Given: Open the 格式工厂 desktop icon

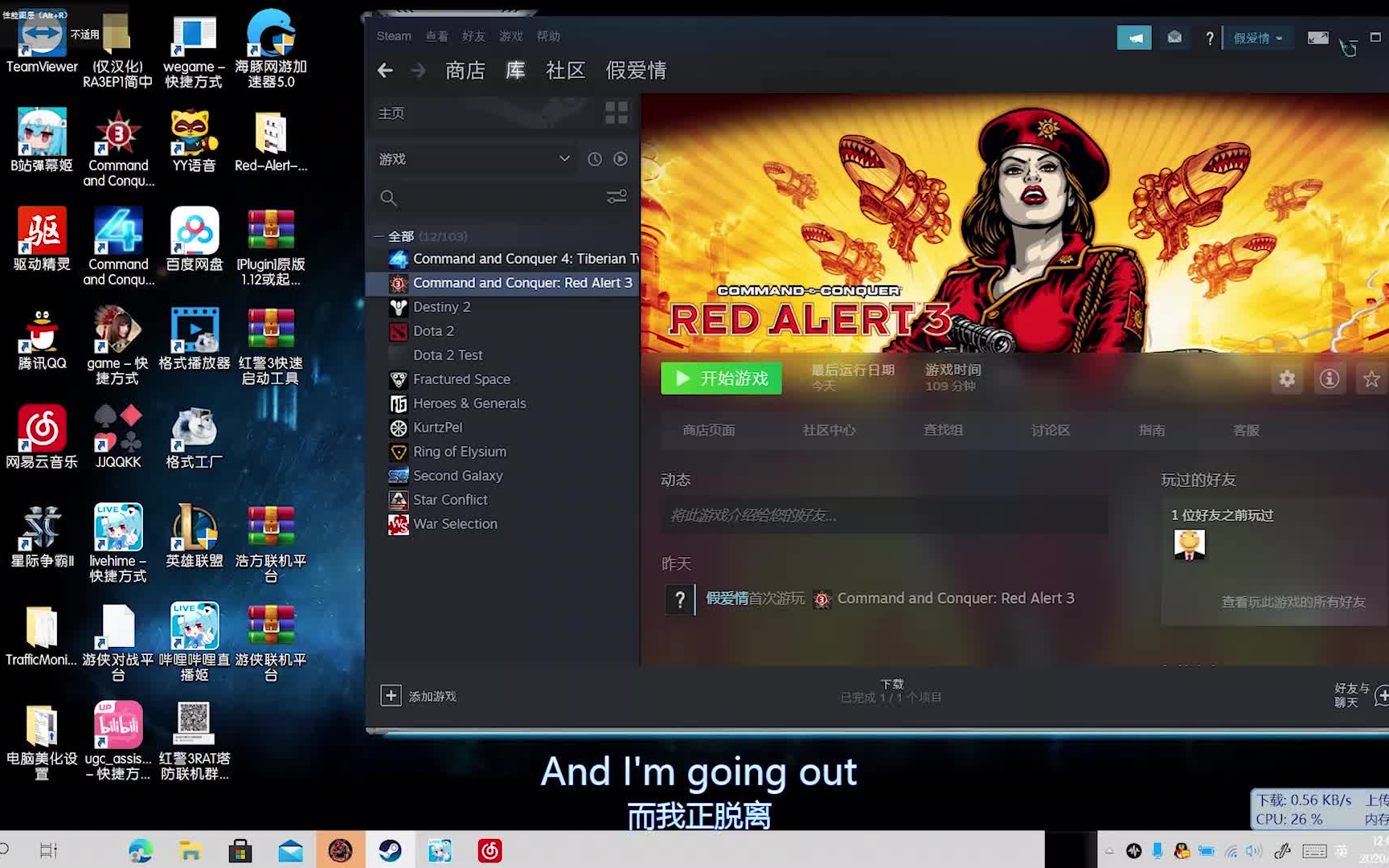Looking at the screenshot, I should pyautogui.click(x=194, y=437).
